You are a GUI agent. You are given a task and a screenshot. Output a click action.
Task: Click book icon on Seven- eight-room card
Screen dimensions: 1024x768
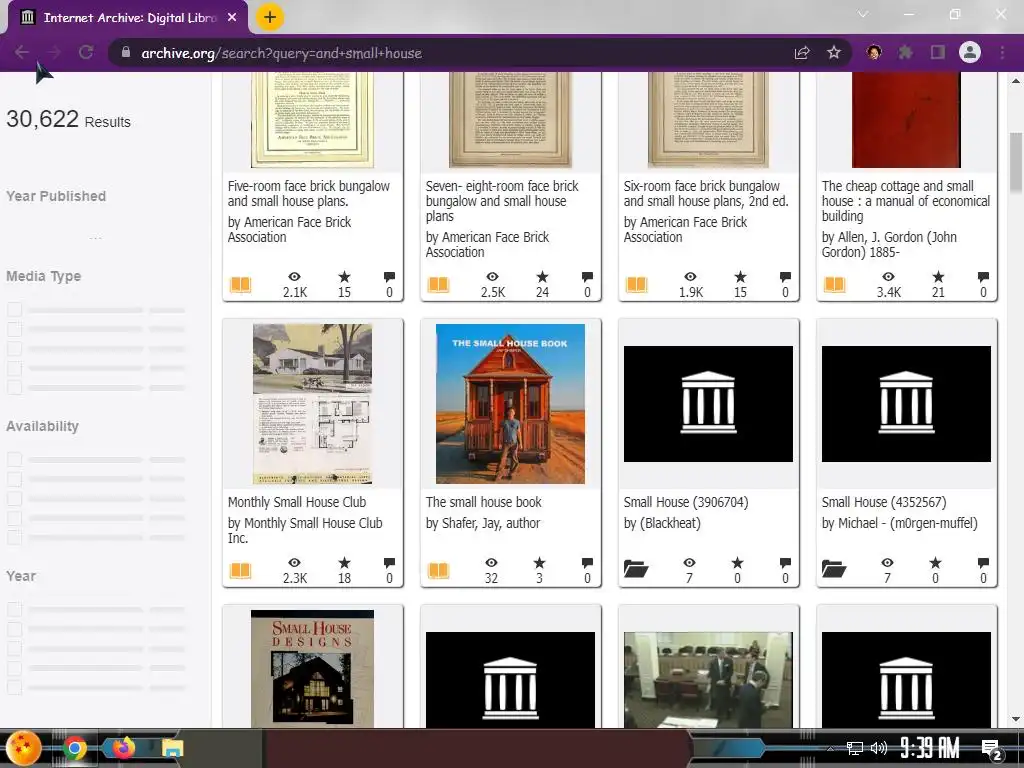pos(438,285)
